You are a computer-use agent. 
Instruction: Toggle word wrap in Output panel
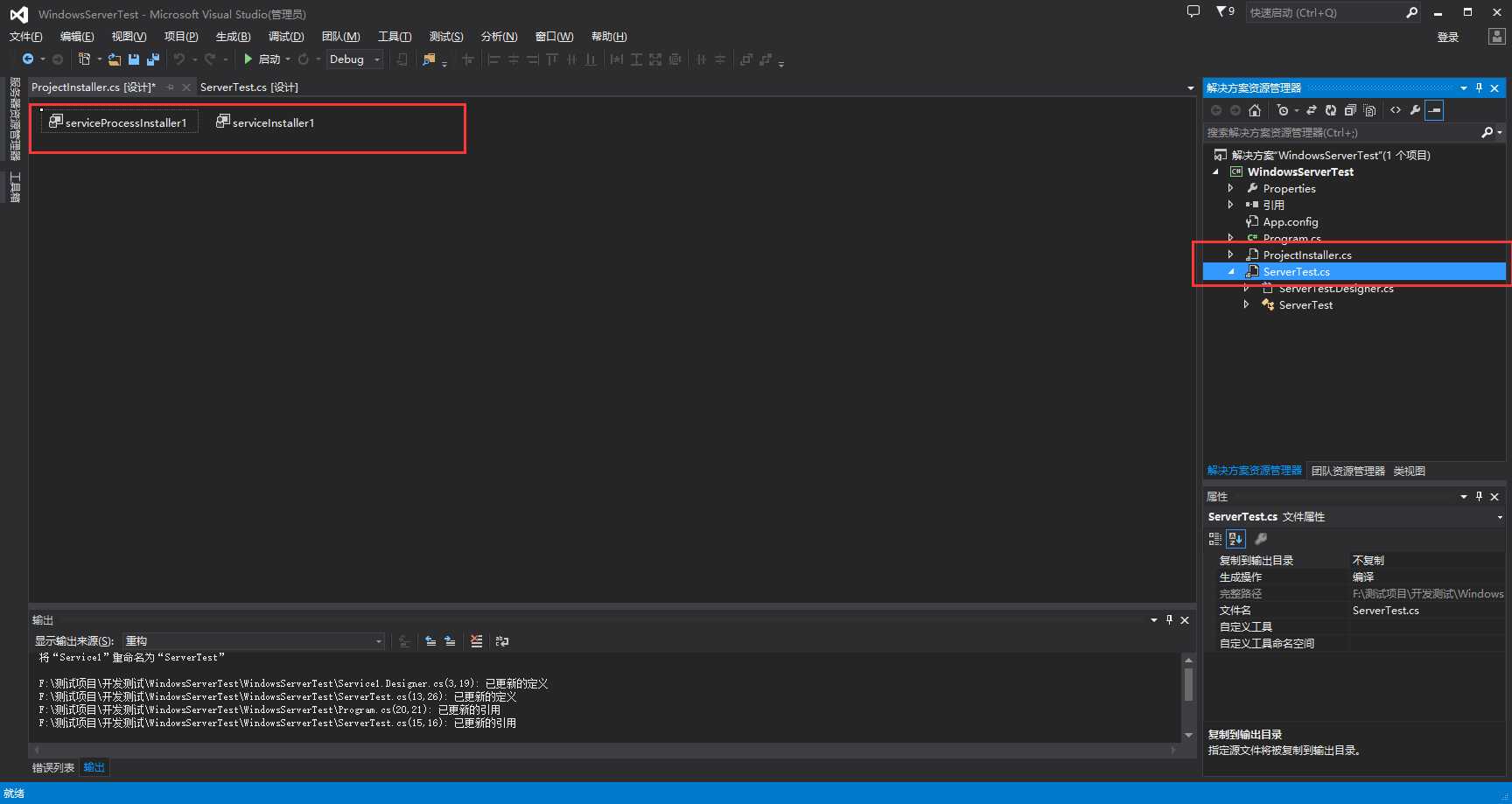(x=502, y=641)
